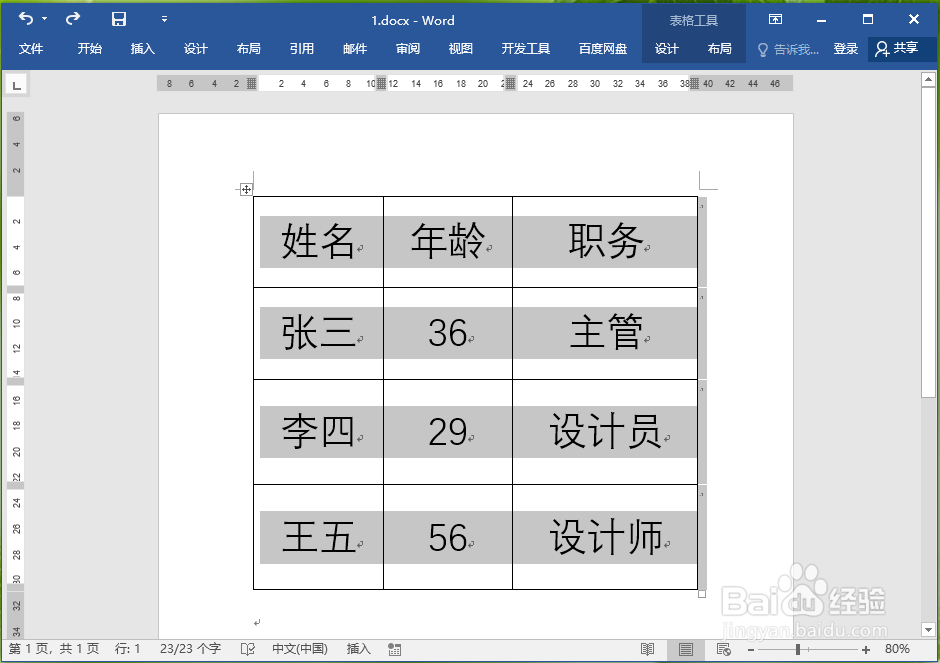Switch to the 设计 tab under 表格工具
The width and height of the screenshot is (940, 663).
pos(667,47)
